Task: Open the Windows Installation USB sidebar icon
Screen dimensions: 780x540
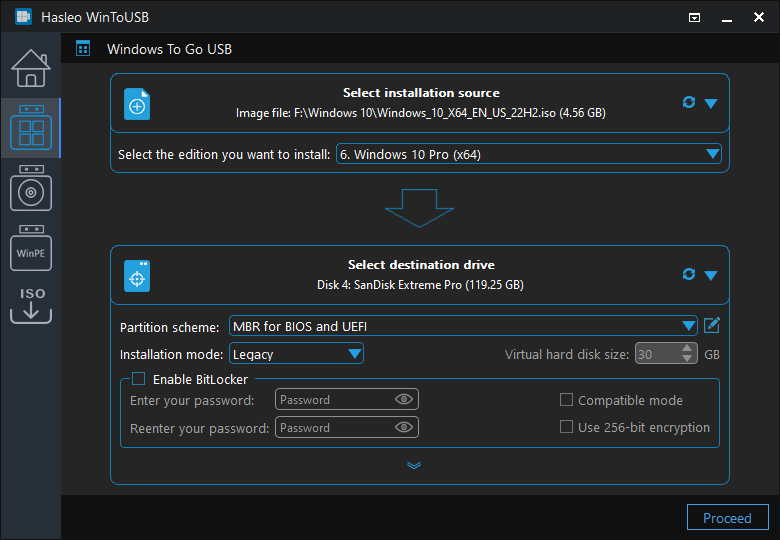Action: pos(31,188)
